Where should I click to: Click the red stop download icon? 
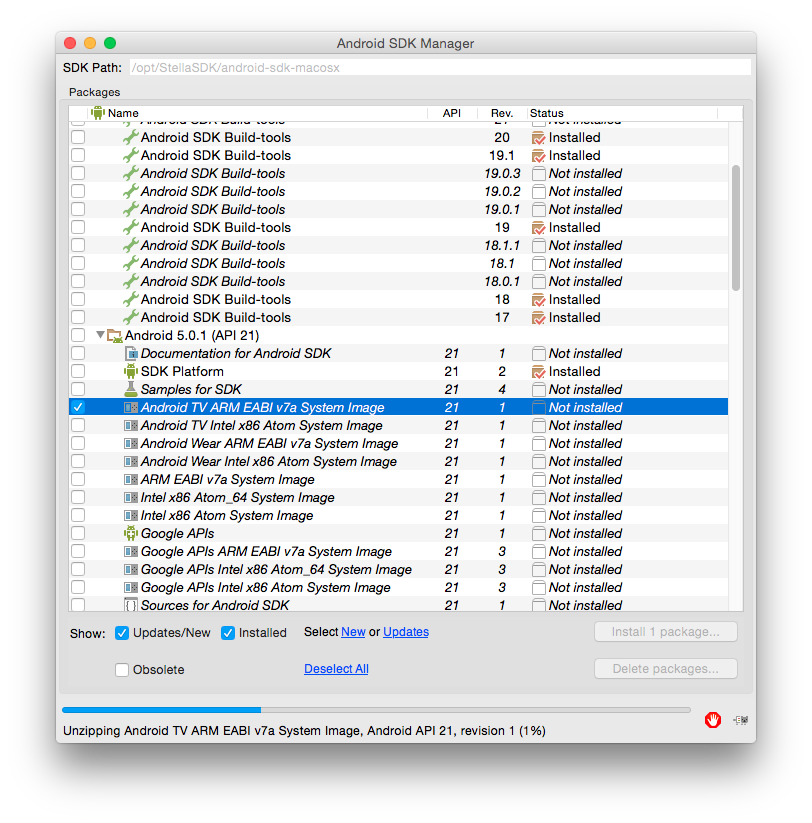tap(712, 720)
